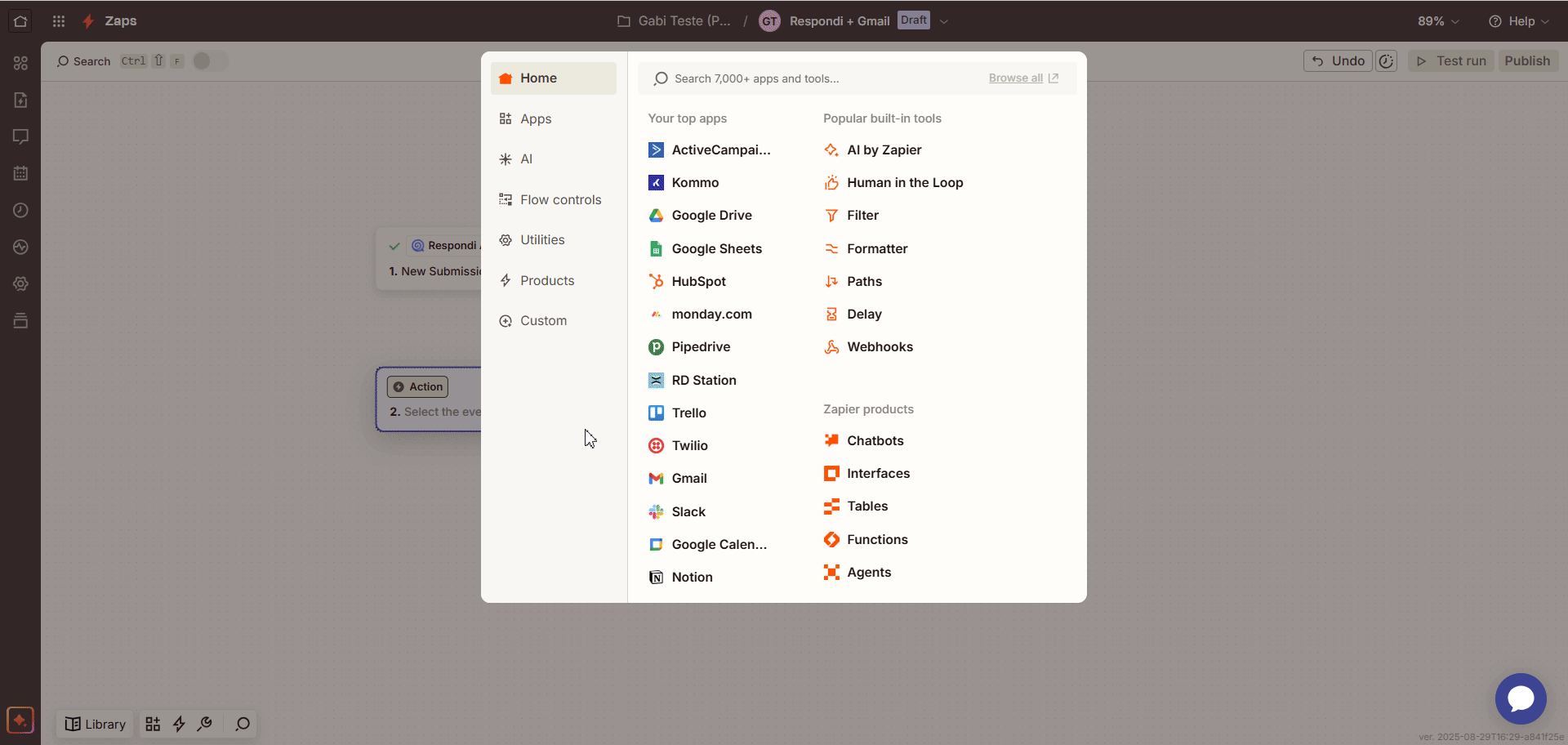Select HubSpot app
The image size is (1568, 745).
click(687, 282)
